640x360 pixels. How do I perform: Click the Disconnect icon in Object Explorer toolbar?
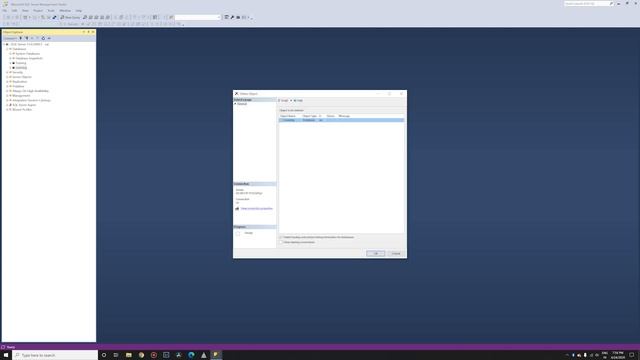(27, 38)
